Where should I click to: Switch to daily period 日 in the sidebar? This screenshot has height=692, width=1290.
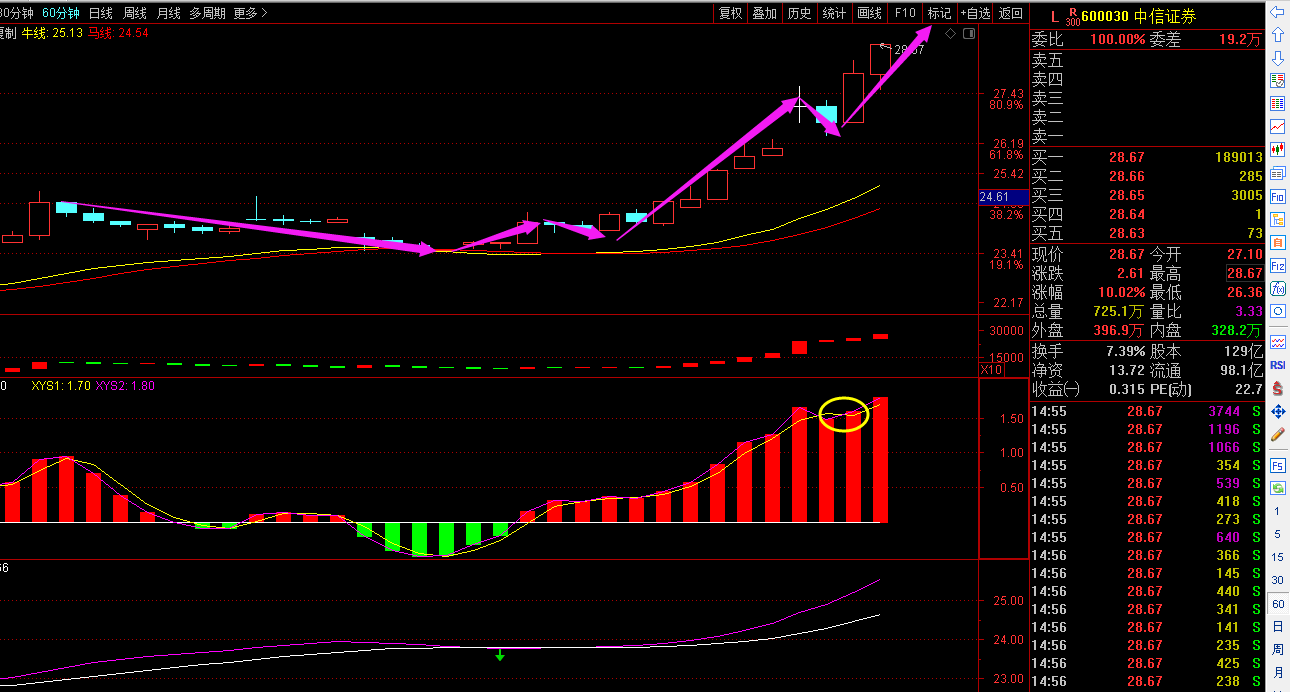1278,627
